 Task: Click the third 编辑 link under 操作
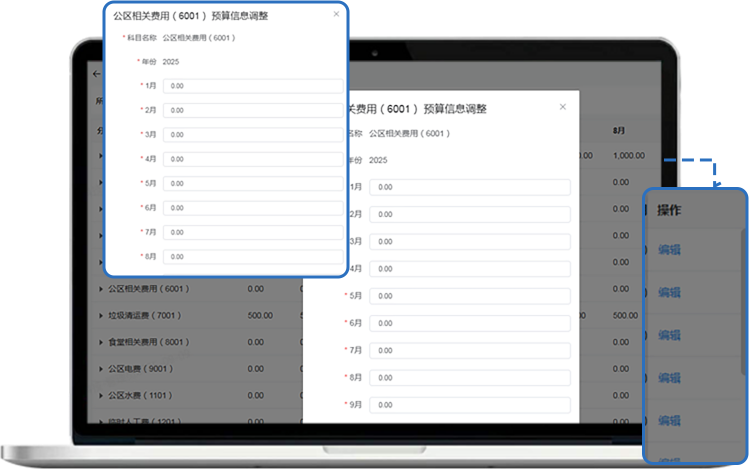click(x=669, y=336)
